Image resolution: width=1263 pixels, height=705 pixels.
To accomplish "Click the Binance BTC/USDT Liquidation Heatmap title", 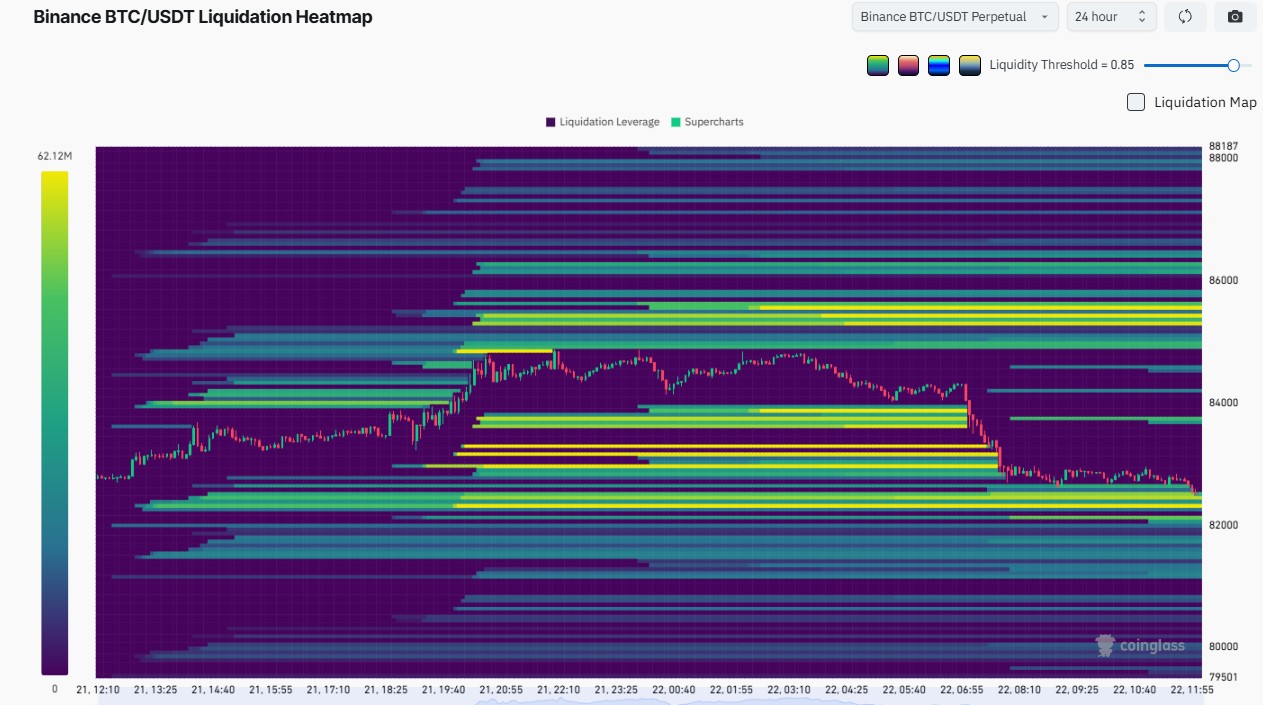I will [x=203, y=17].
